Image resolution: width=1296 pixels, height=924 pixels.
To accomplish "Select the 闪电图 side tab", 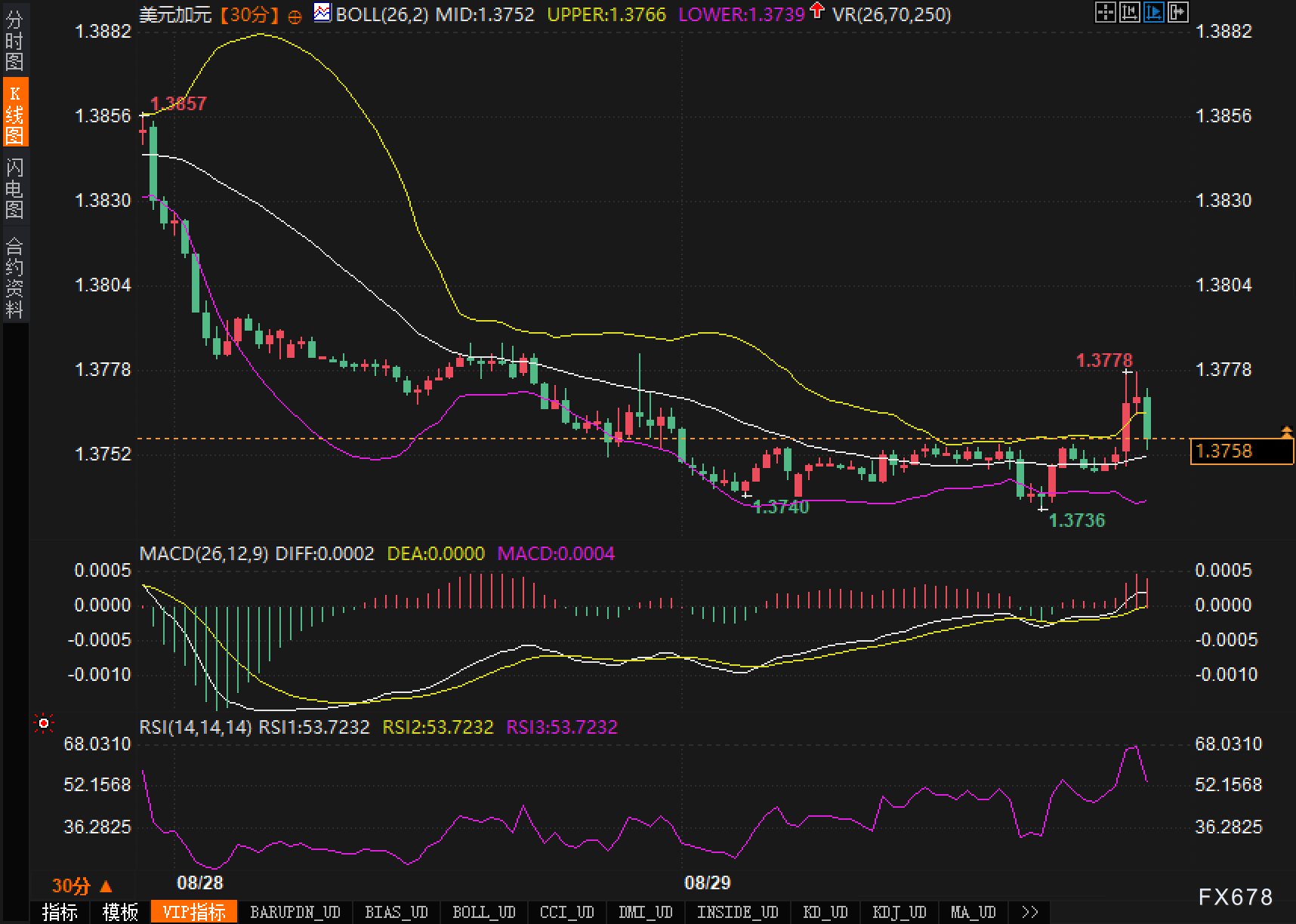I will pyautogui.click(x=14, y=188).
